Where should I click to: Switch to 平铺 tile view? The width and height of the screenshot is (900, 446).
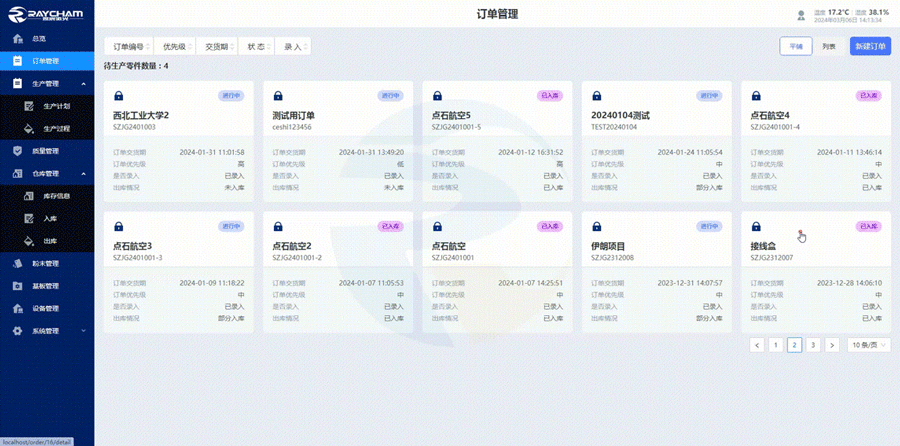click(x=796, y=46)
